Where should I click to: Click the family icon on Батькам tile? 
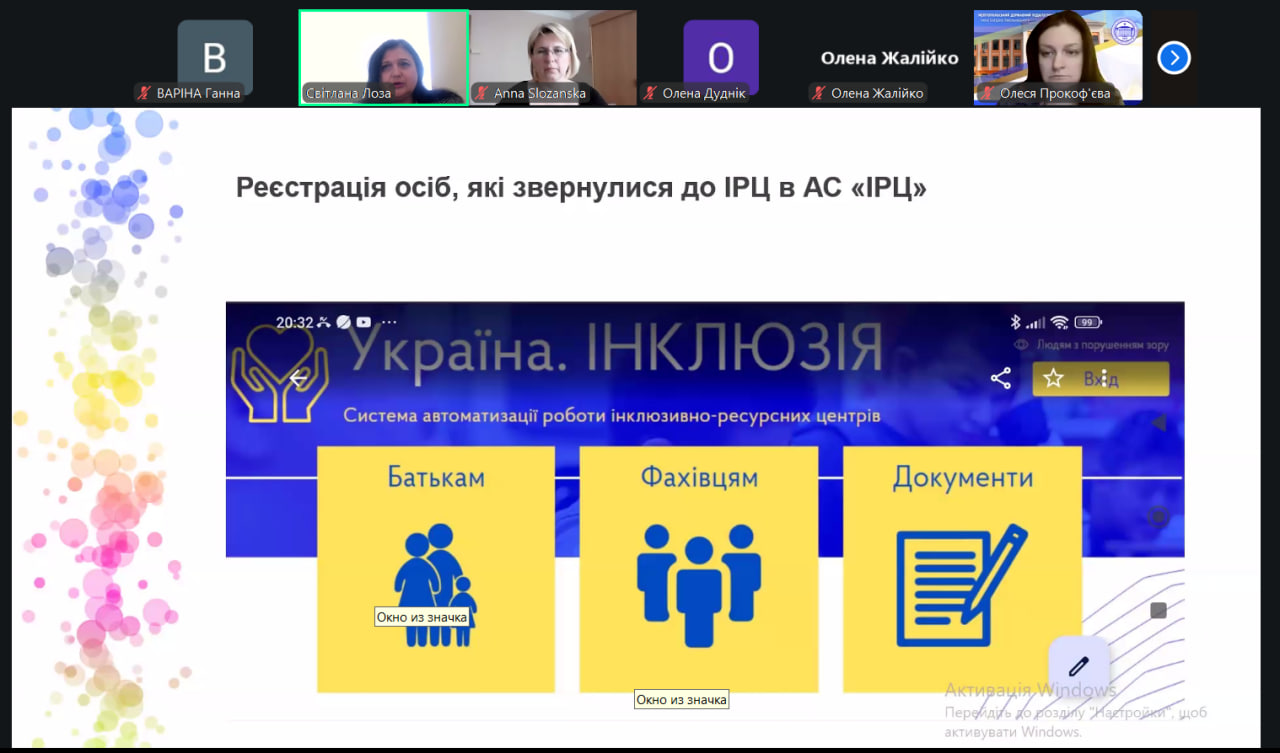[435, 585]
